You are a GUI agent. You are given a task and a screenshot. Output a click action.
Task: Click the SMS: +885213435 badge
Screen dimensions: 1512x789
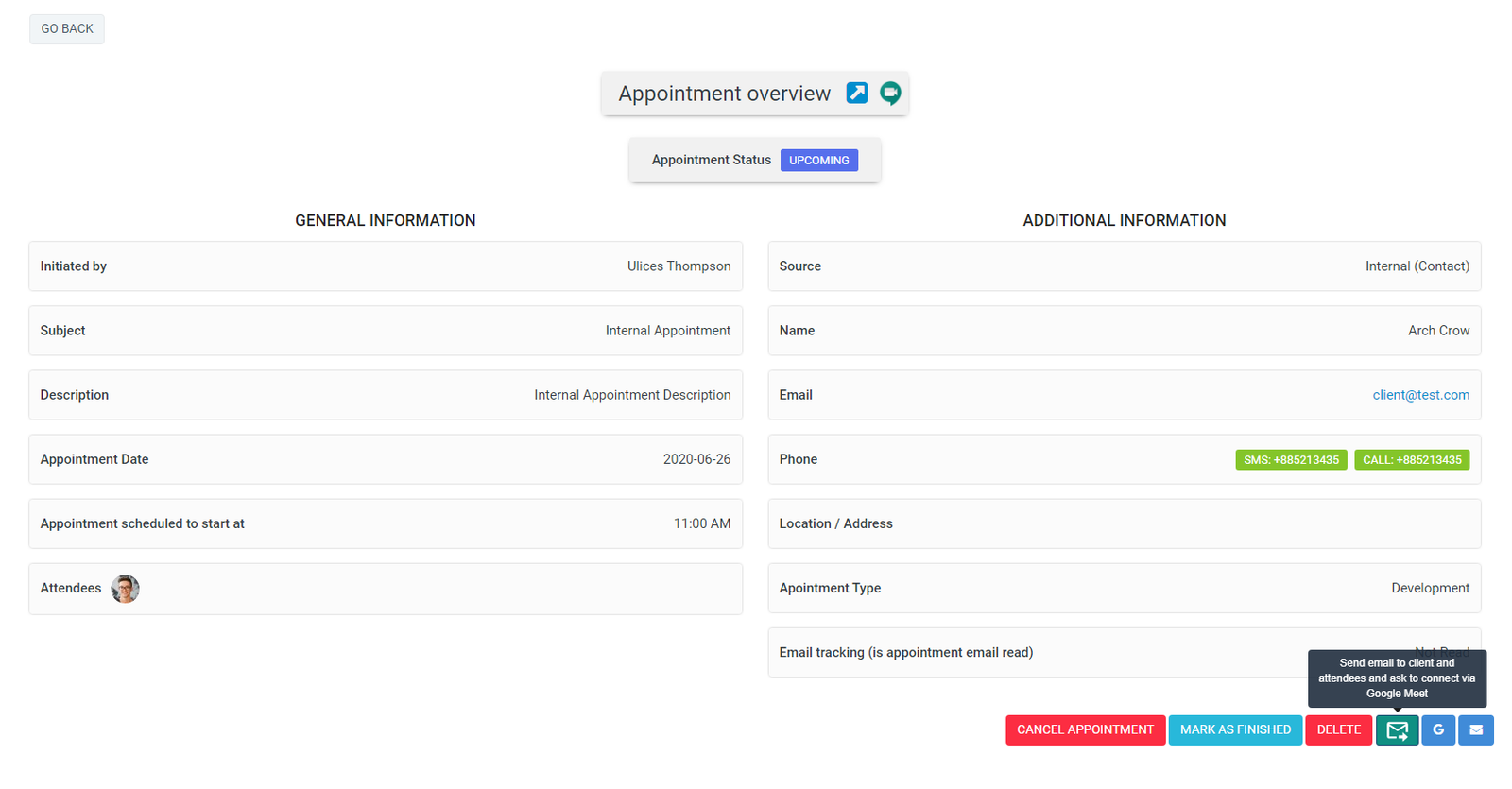click(x=1291, y=460)
